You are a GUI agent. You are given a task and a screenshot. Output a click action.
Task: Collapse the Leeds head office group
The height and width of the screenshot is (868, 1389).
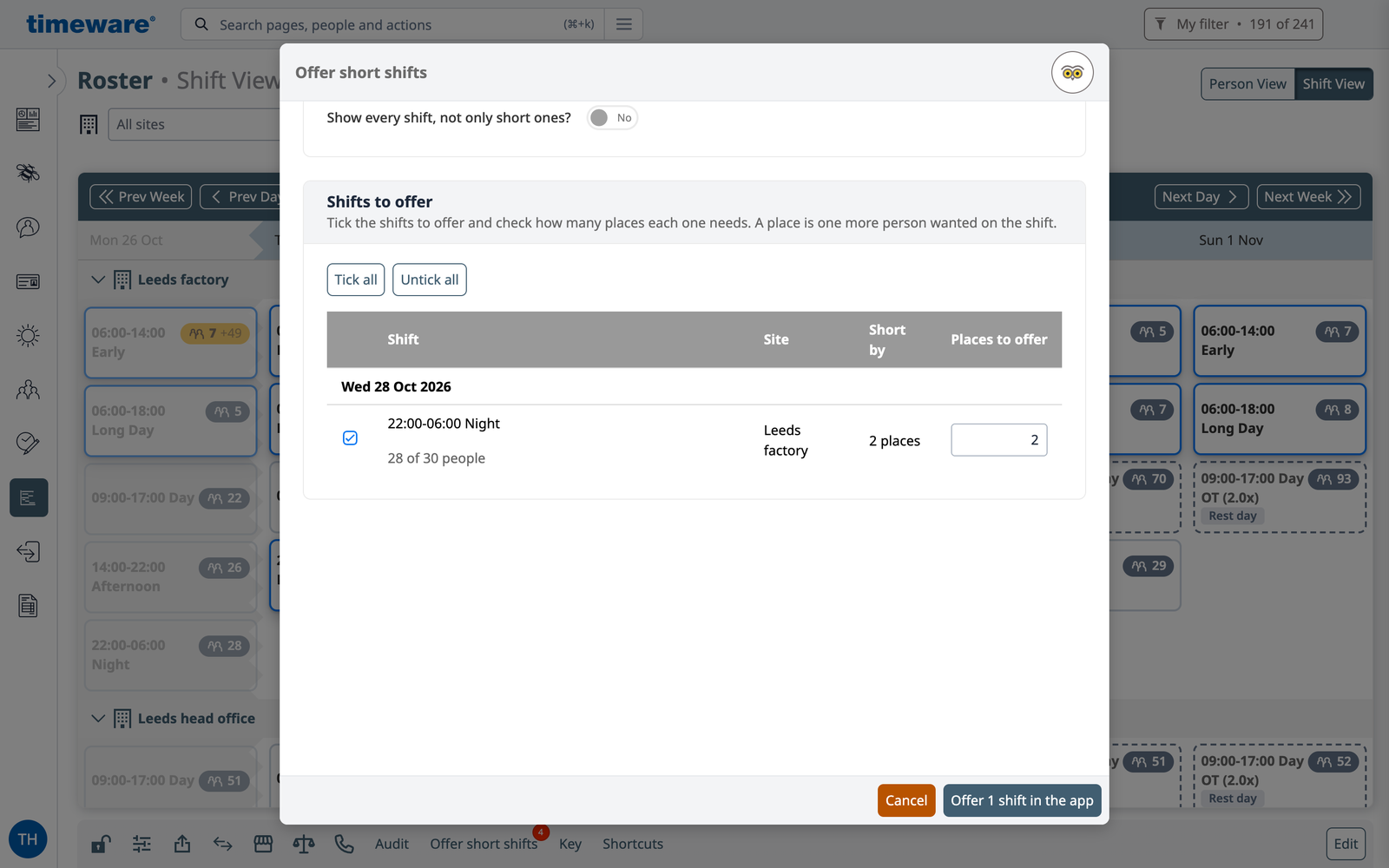[x=98, y=719]
